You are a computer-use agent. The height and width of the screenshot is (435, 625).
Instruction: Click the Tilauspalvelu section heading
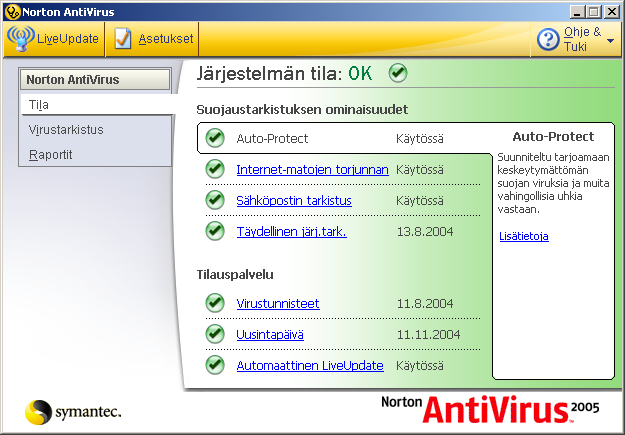(x=235, y=275)
